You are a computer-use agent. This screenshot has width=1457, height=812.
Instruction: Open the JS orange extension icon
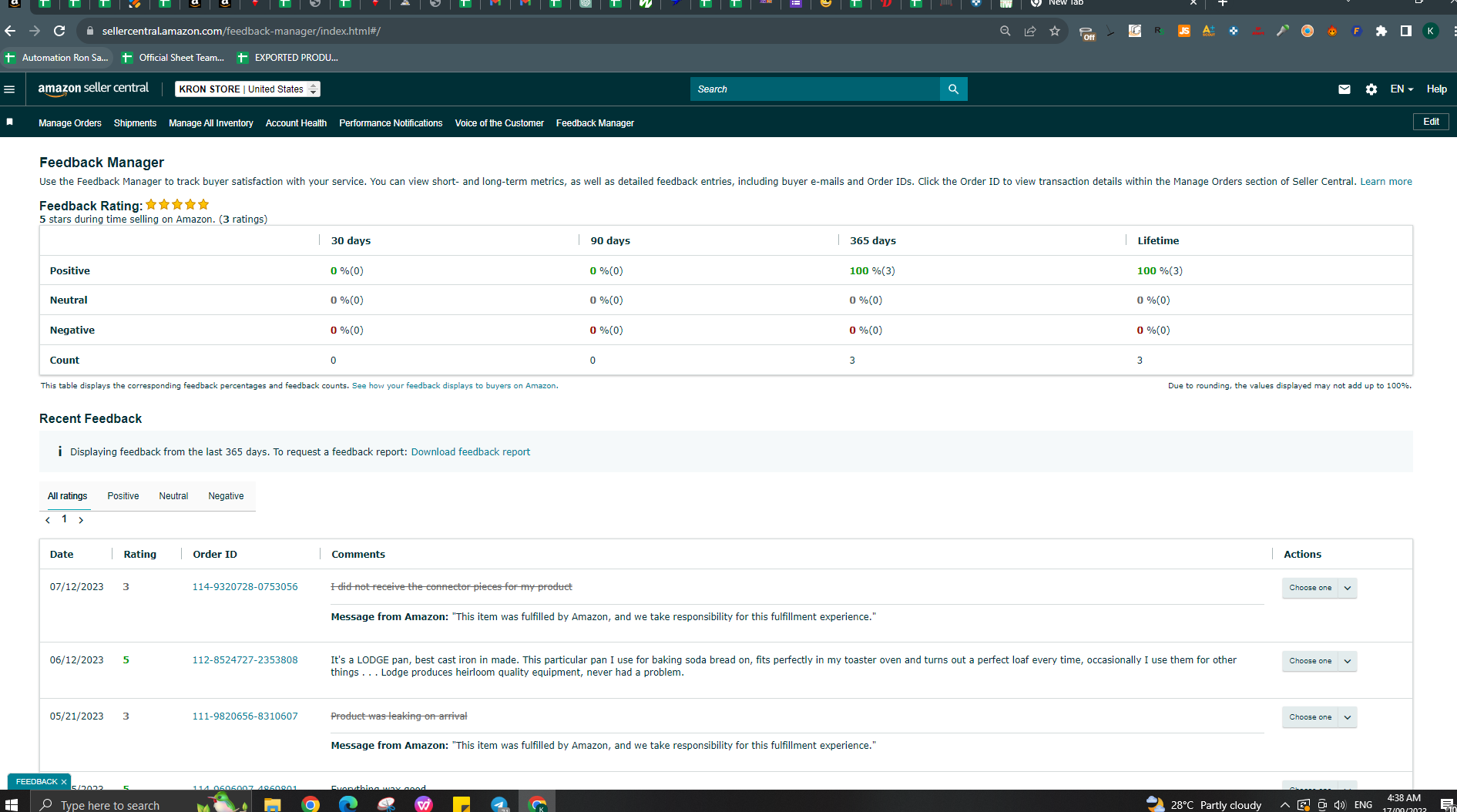tap(1184, 31)
